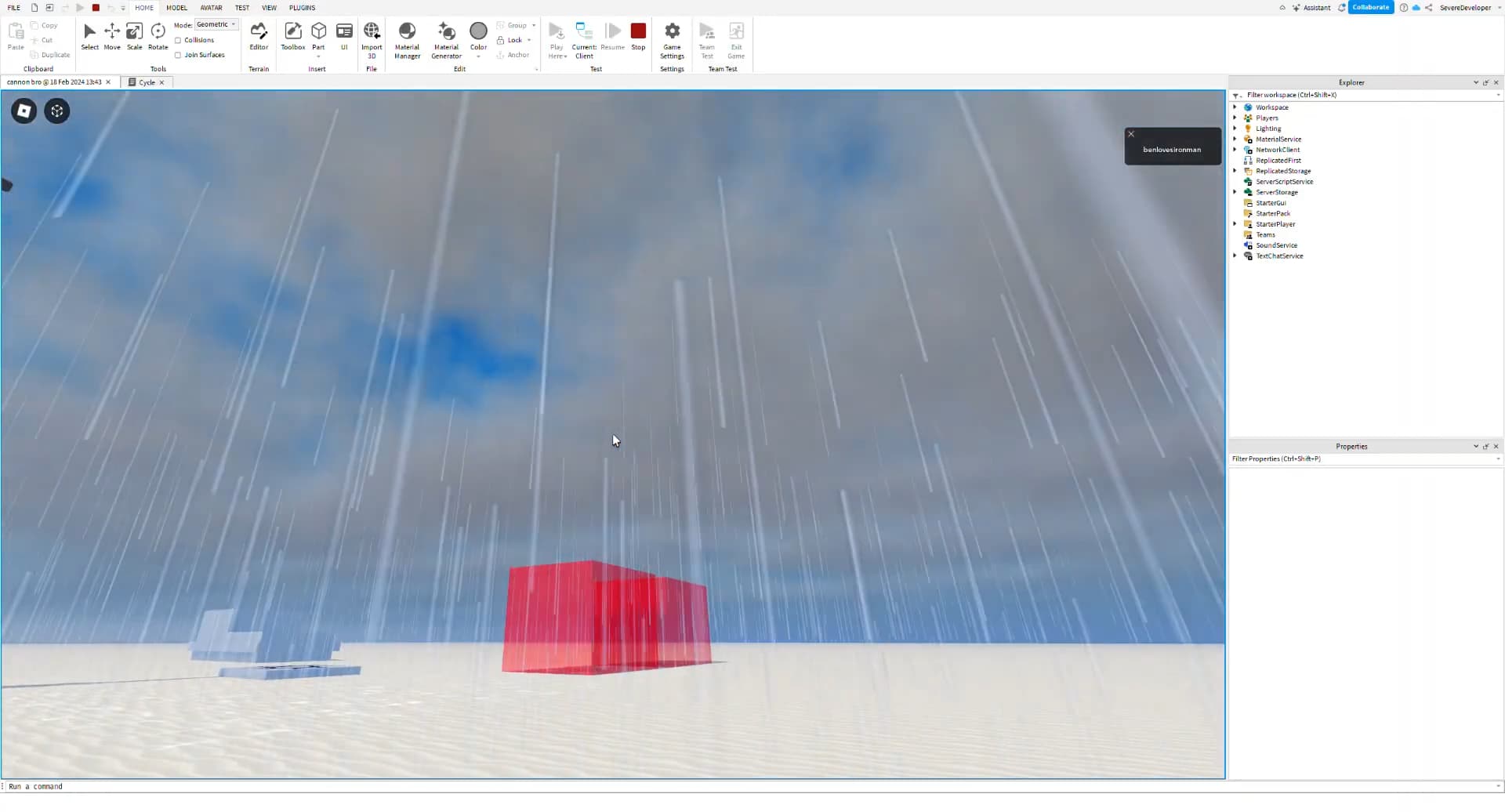This screenshot has width=1505, height=812.
Task: Switch to the MODEL ribbon tab
Action: click(x=176, y=8)
